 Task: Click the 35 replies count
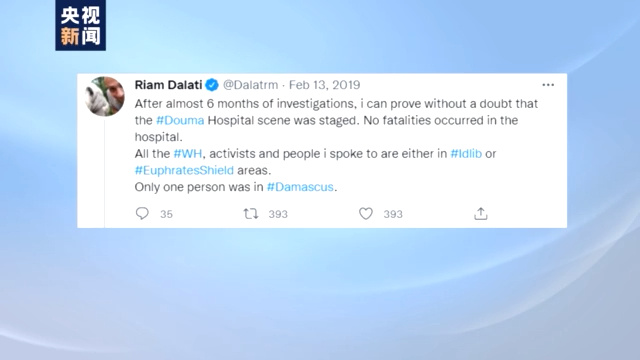click(x=166, y=214)
